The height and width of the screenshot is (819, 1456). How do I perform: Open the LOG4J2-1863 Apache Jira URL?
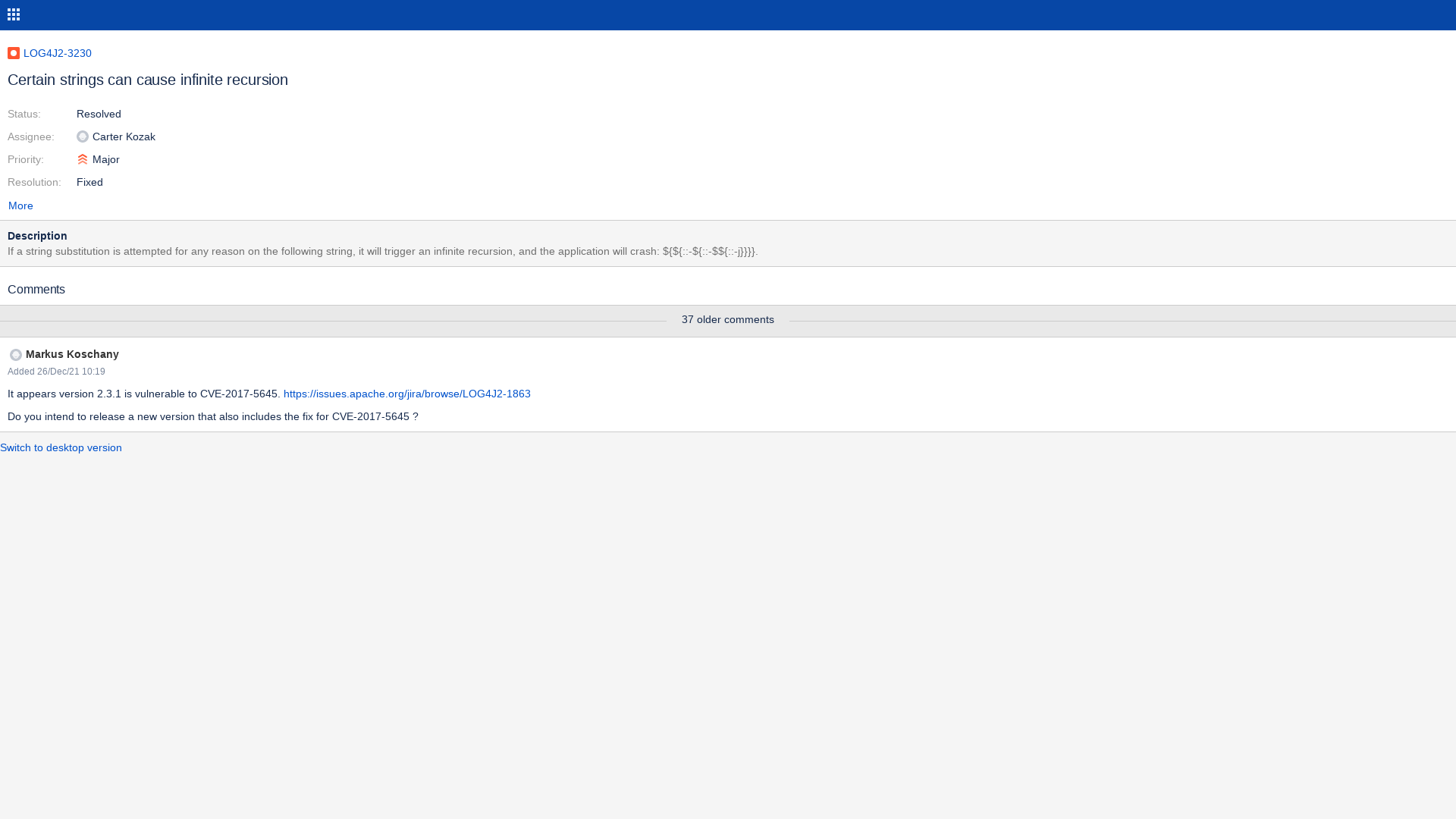click(407, 394)
